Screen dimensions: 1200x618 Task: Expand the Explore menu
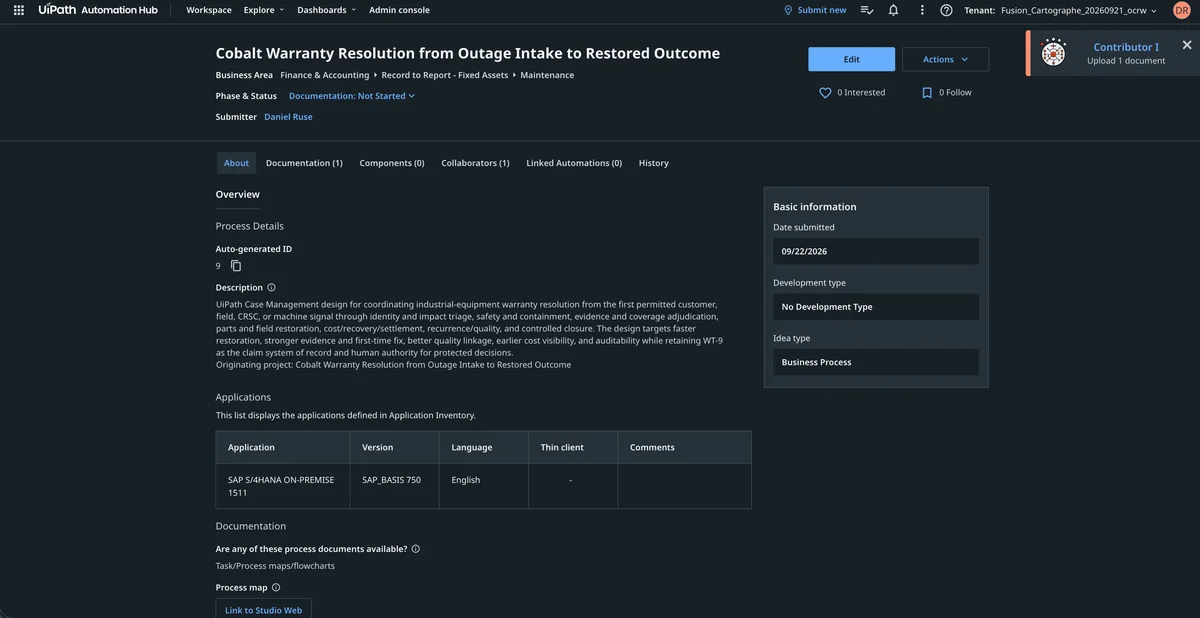click(x=264, y=10)
